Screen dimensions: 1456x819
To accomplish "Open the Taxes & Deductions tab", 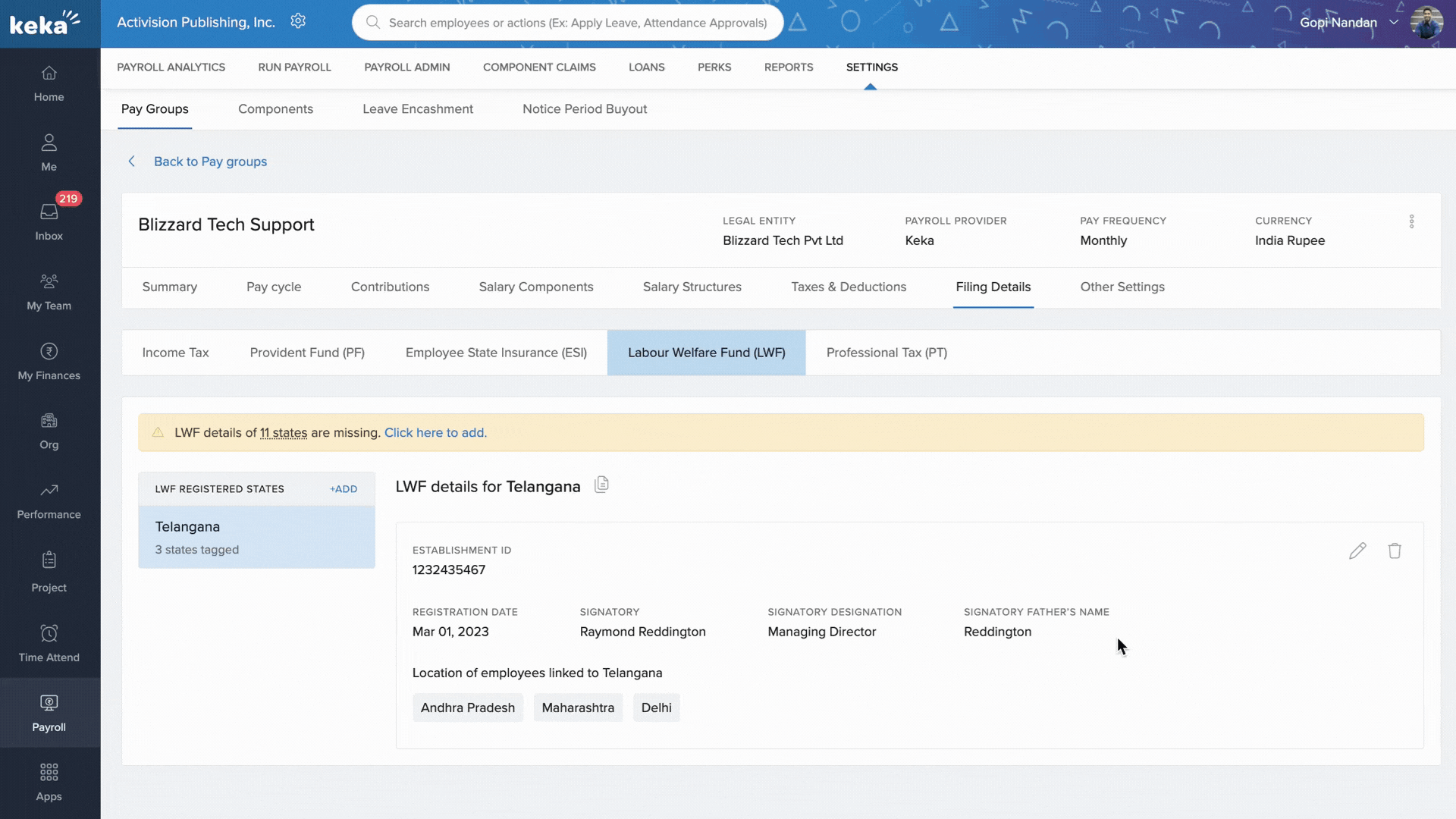I will coord(849,287).
